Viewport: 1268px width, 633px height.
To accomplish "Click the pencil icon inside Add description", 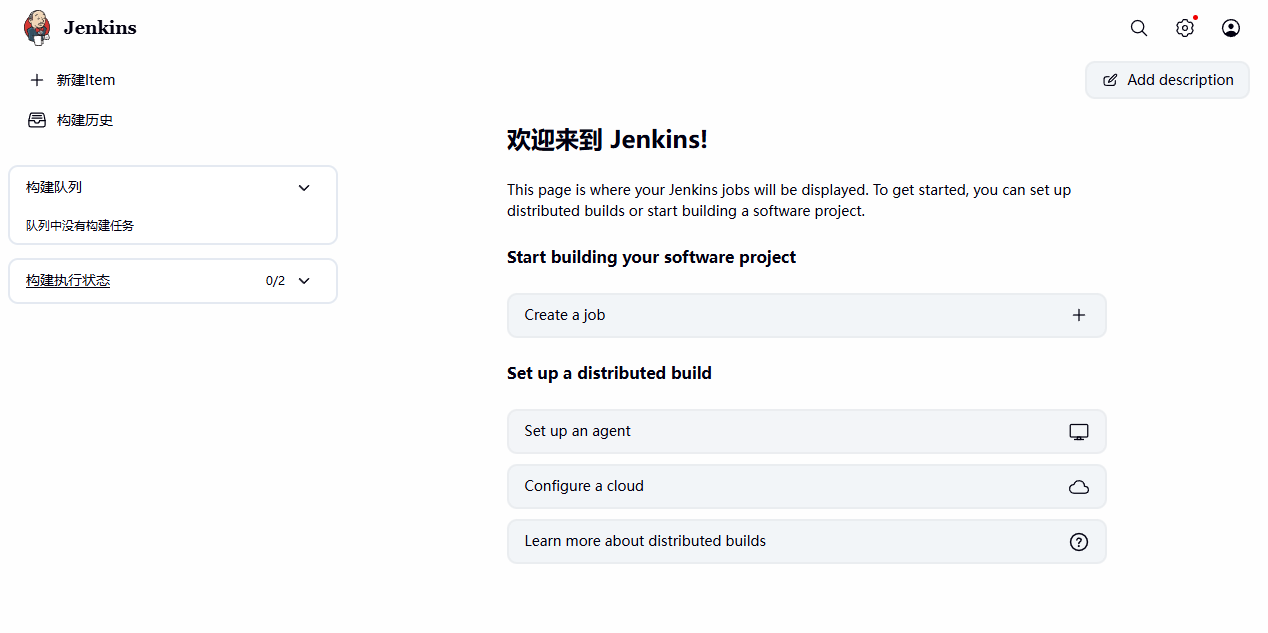I will click(1110, 80).
